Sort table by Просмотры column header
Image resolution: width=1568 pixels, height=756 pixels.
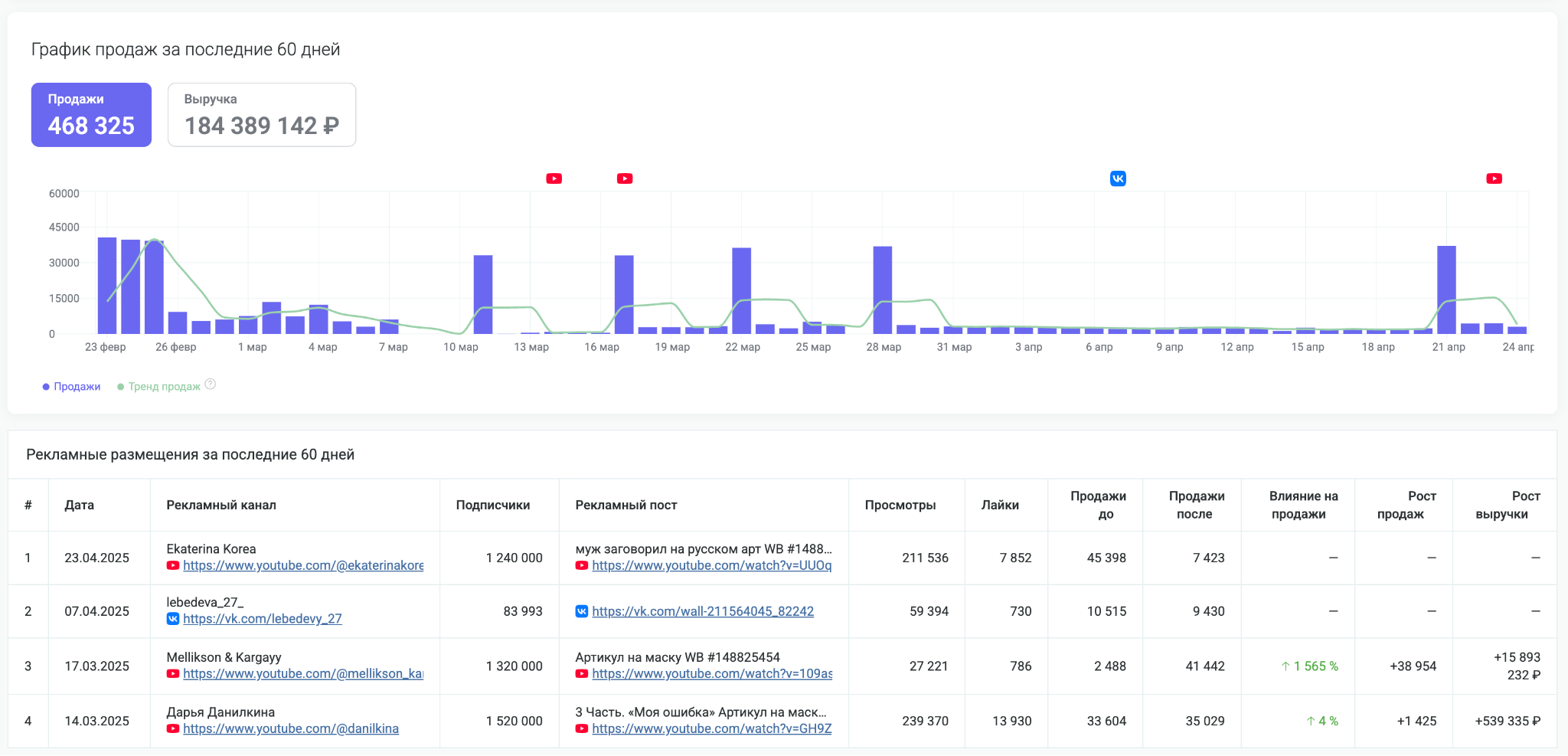pos(900,505)
